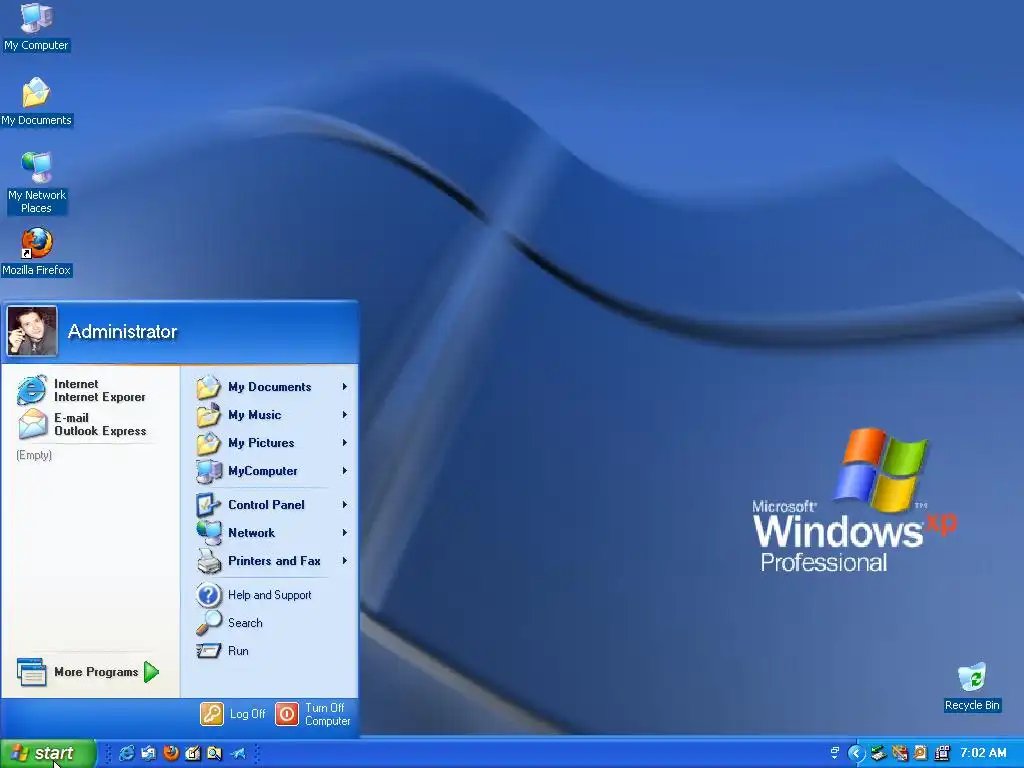Click the Log Off button
This screenshot has height=768, width=1024.
233,714
